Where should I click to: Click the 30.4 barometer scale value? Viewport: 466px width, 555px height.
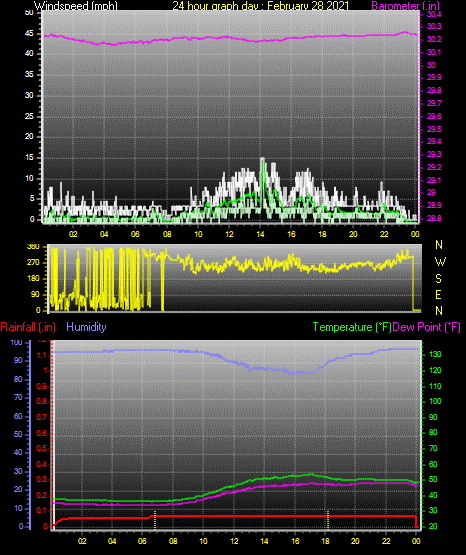coord(434,14)
